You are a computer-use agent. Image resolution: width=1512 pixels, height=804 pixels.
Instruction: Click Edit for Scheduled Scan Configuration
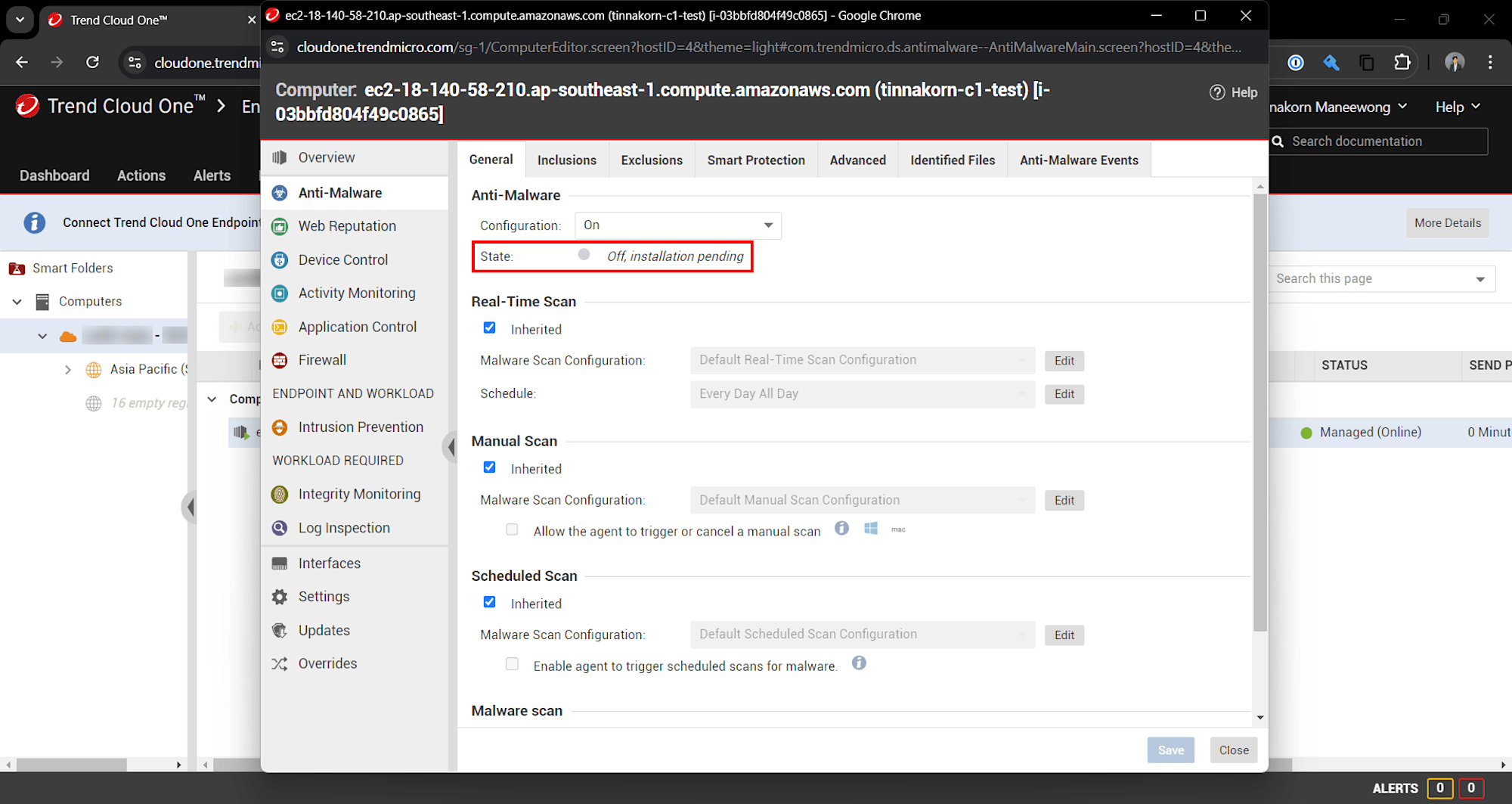pyautogui.click(x=1064, y=635)
